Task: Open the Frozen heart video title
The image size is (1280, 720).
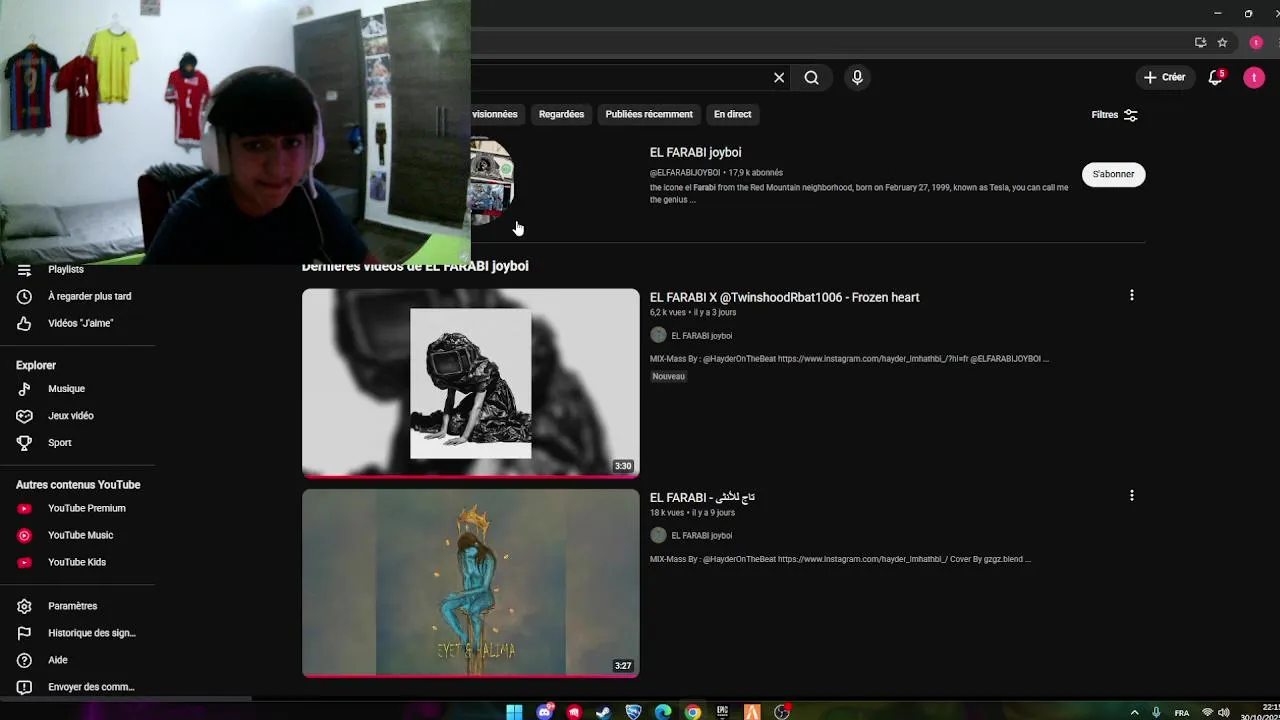Action: click(x=784, y=297)
